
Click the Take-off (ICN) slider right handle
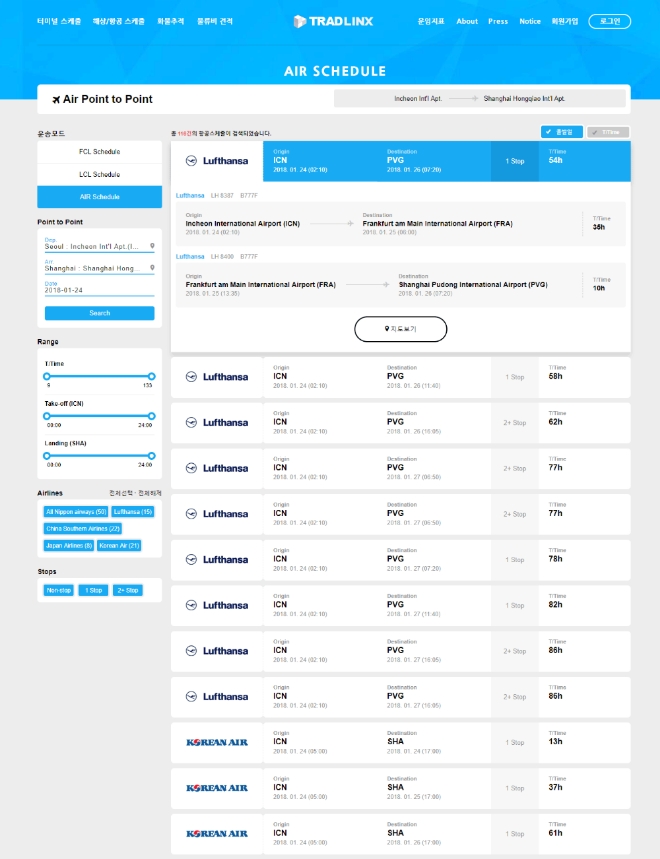(152, 416)
